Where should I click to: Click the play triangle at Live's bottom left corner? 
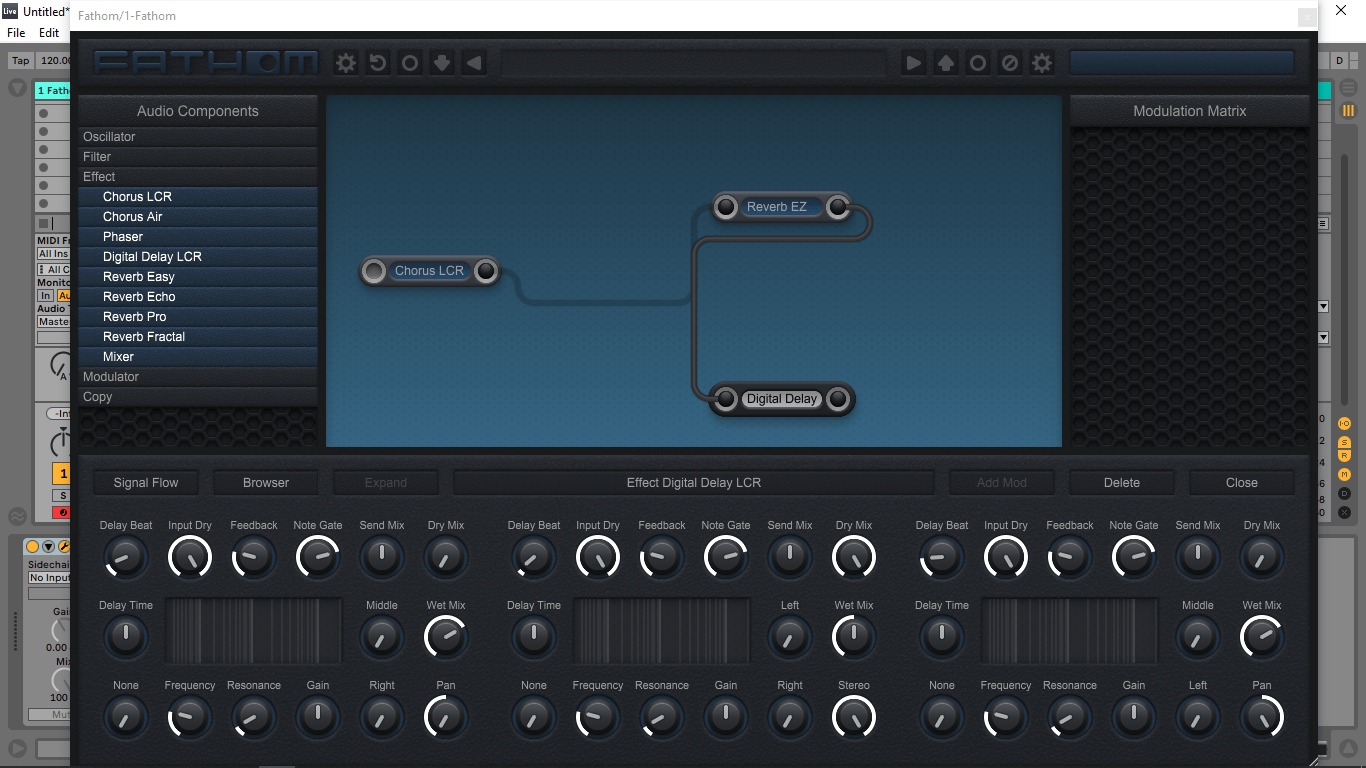(x=17, y=748)
